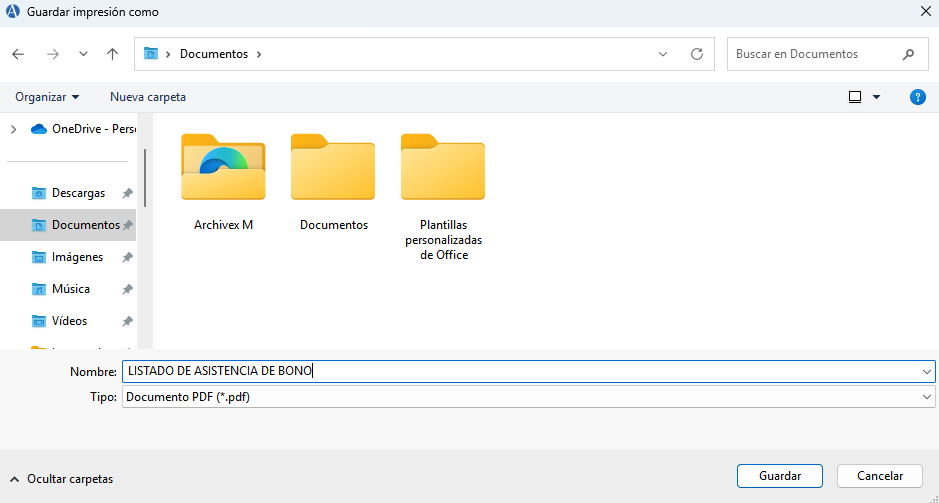Click the view layout icon
Screen dimensions: 939x503
855,97
